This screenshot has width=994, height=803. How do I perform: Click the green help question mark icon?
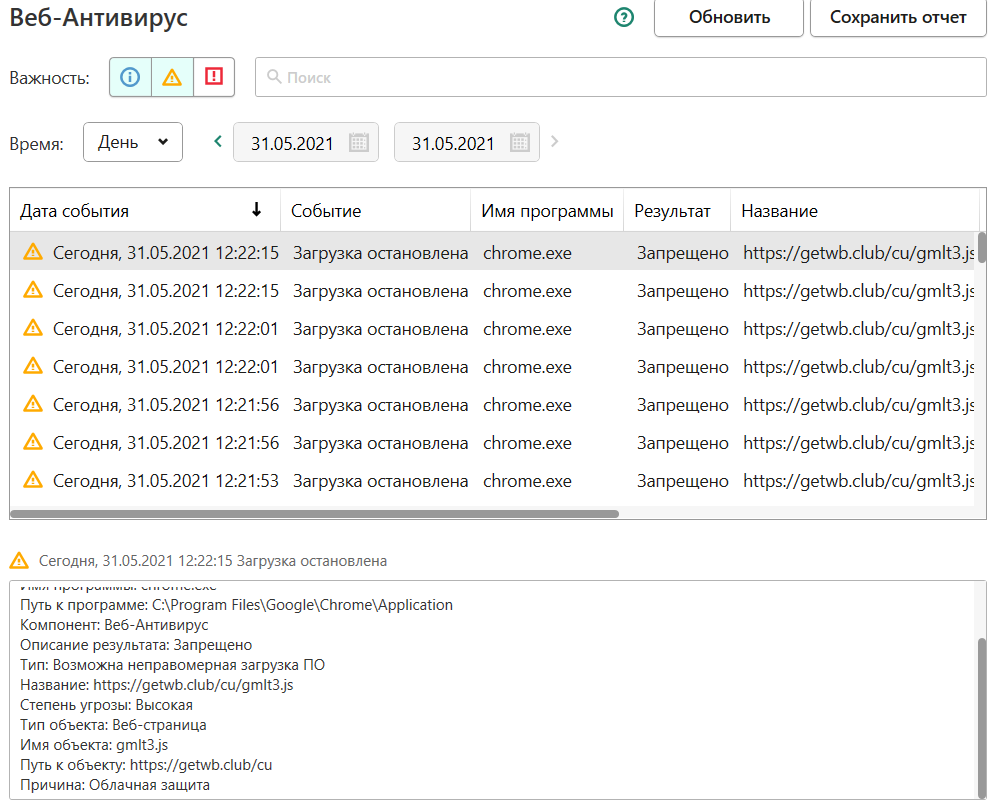tap(625, 17)
